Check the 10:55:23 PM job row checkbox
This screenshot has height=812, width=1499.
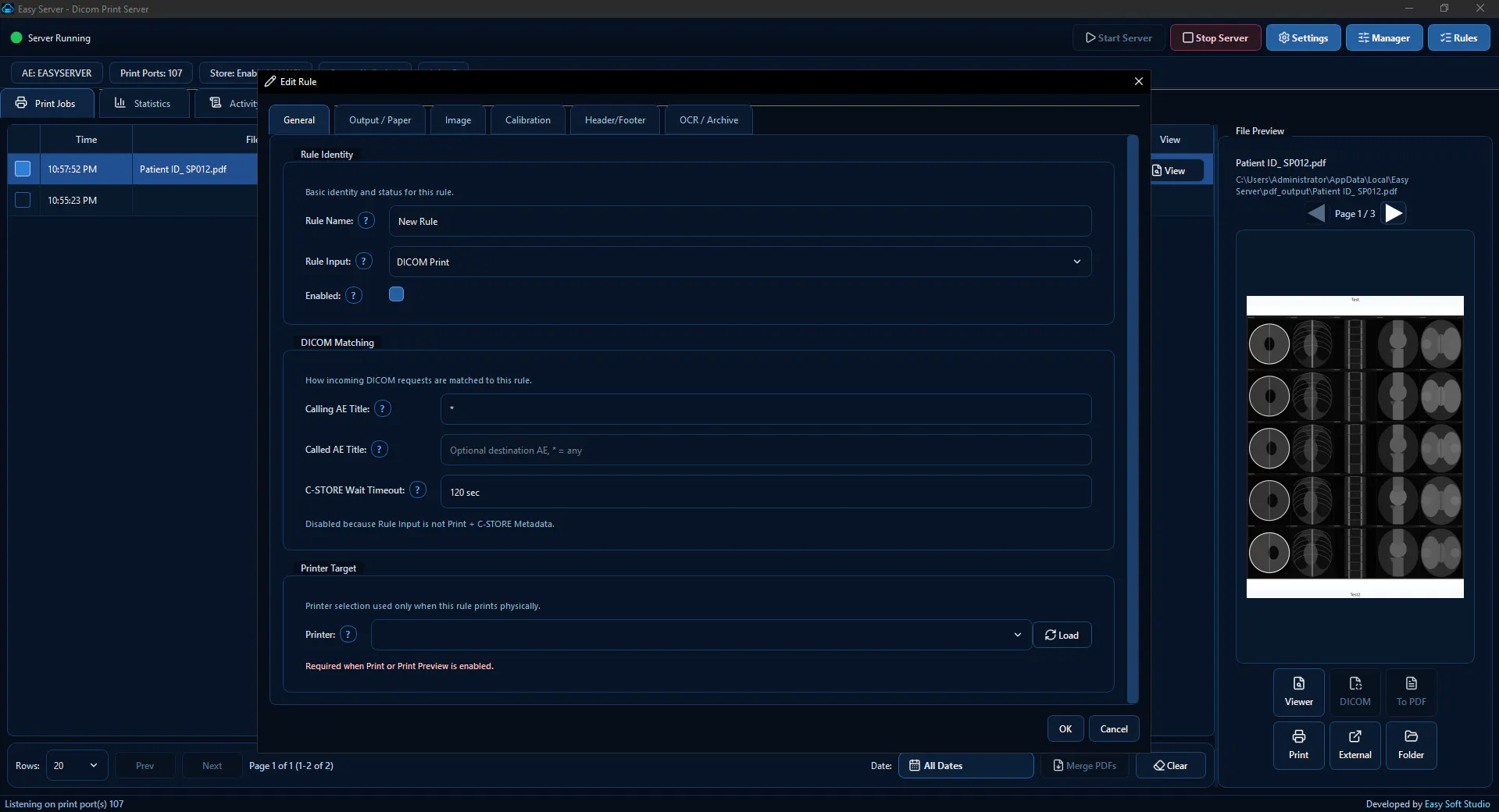pos(23,200)
